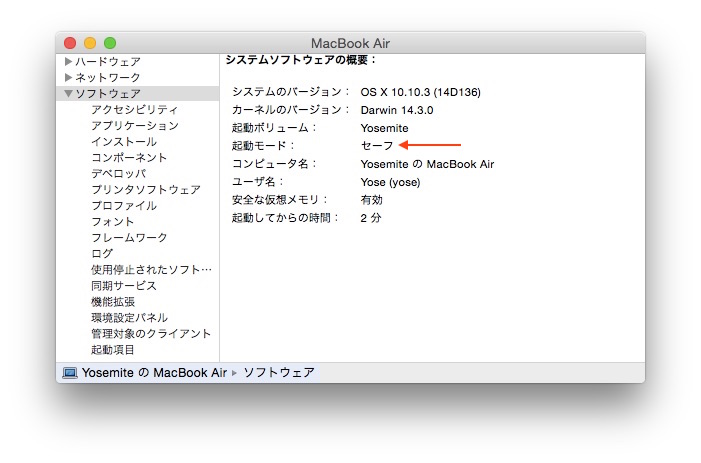Open ログ in the sidebar
Viewport: 701px width, 463px height.
(102, 253)
